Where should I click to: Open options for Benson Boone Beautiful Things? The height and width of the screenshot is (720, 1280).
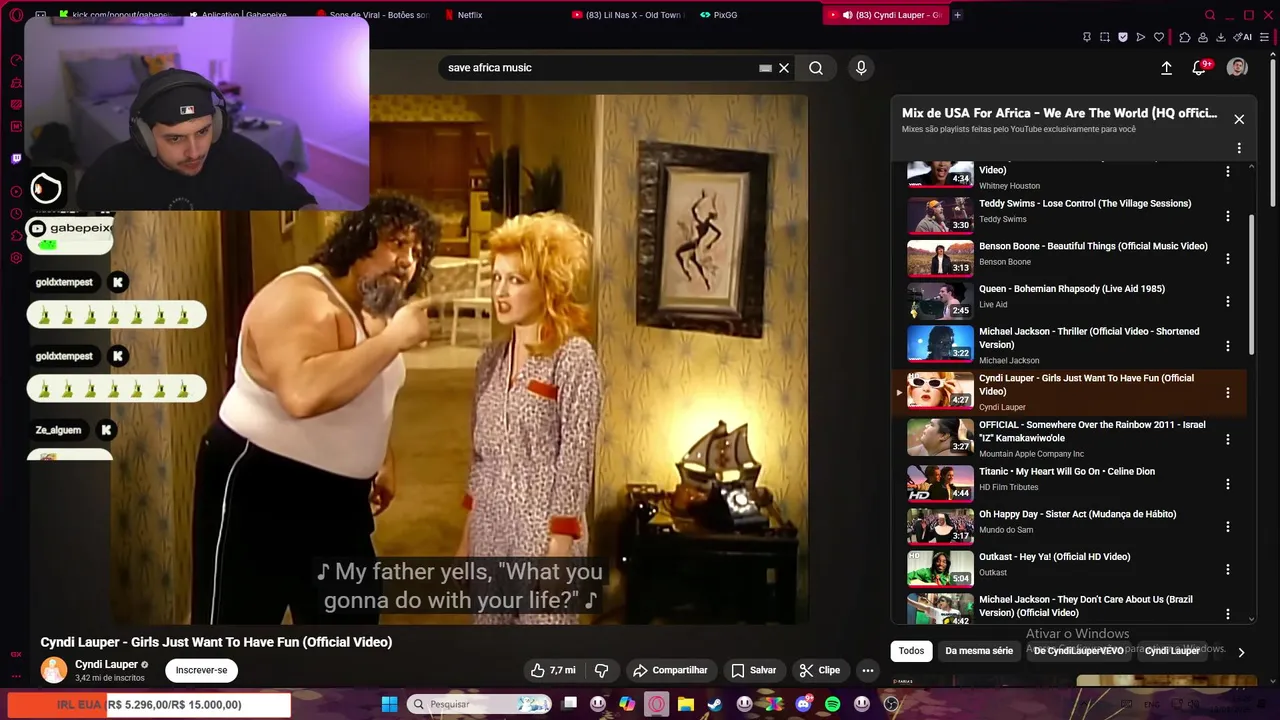coord(1227,259)
